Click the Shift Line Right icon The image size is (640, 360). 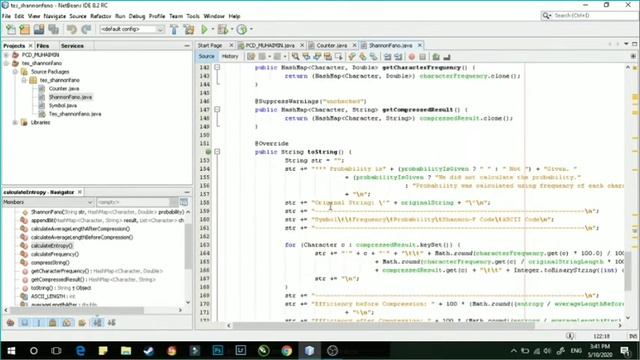click(398, 57)
